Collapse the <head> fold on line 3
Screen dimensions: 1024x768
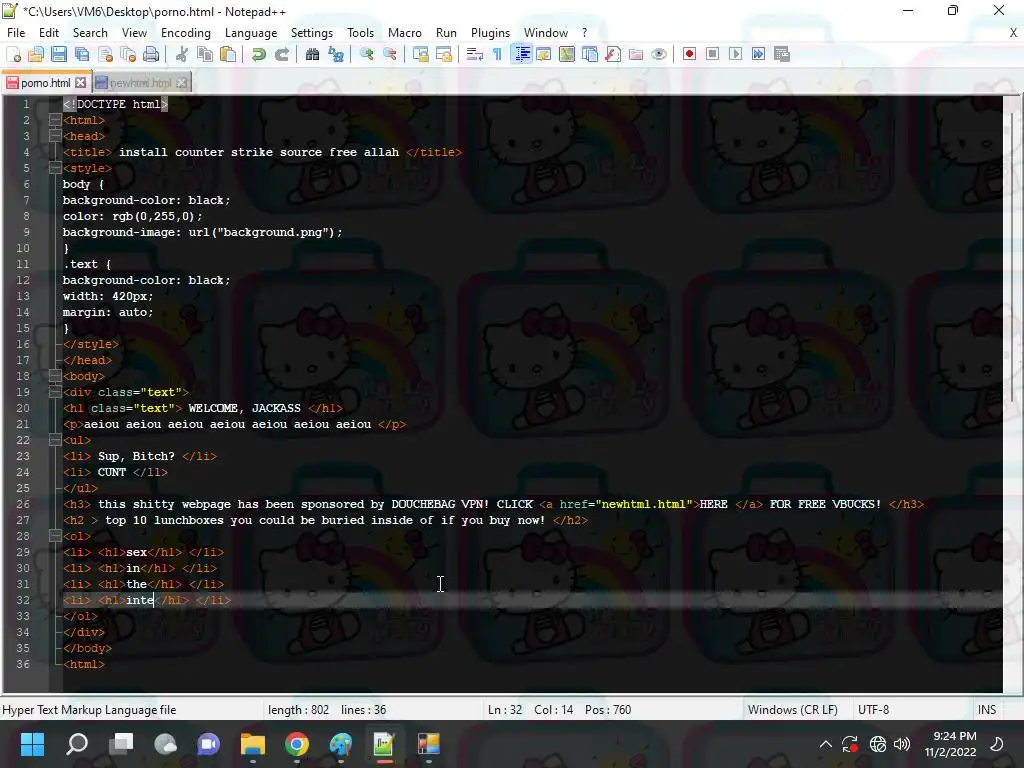tap(55, 136)
